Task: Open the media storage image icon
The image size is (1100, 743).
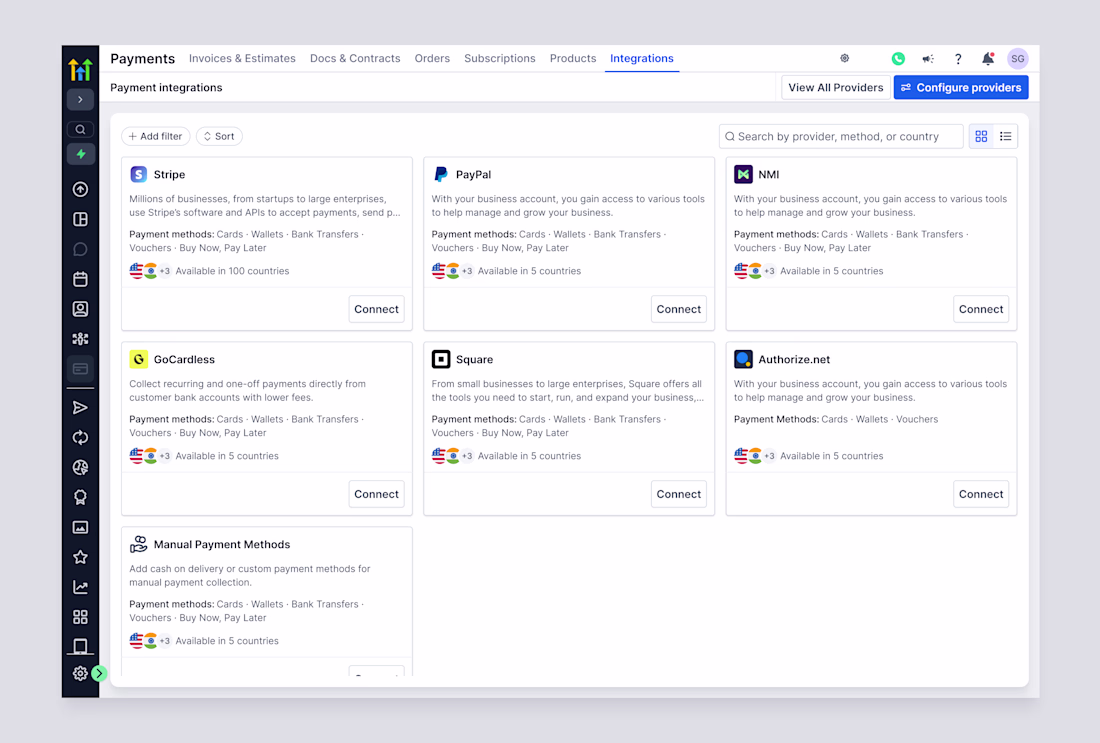Action: click(x=80, y=527)
